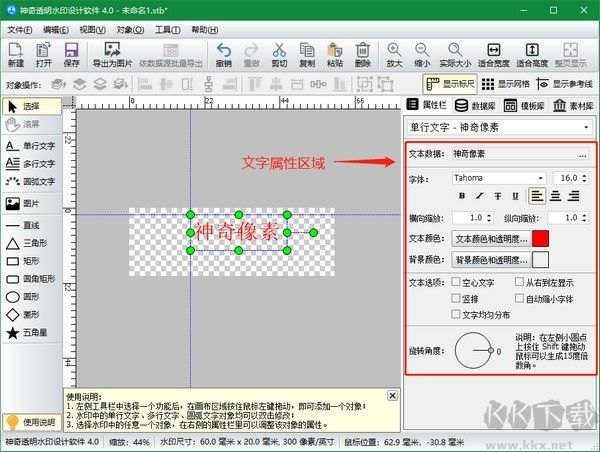Select right text alignment
This screenshot has width=600, height=452.
pyautogui.click(x=573, y=196)
